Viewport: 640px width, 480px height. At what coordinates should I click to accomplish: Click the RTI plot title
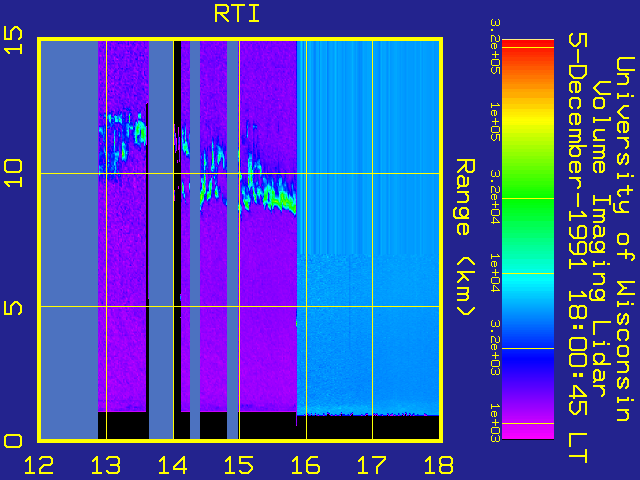237,14
